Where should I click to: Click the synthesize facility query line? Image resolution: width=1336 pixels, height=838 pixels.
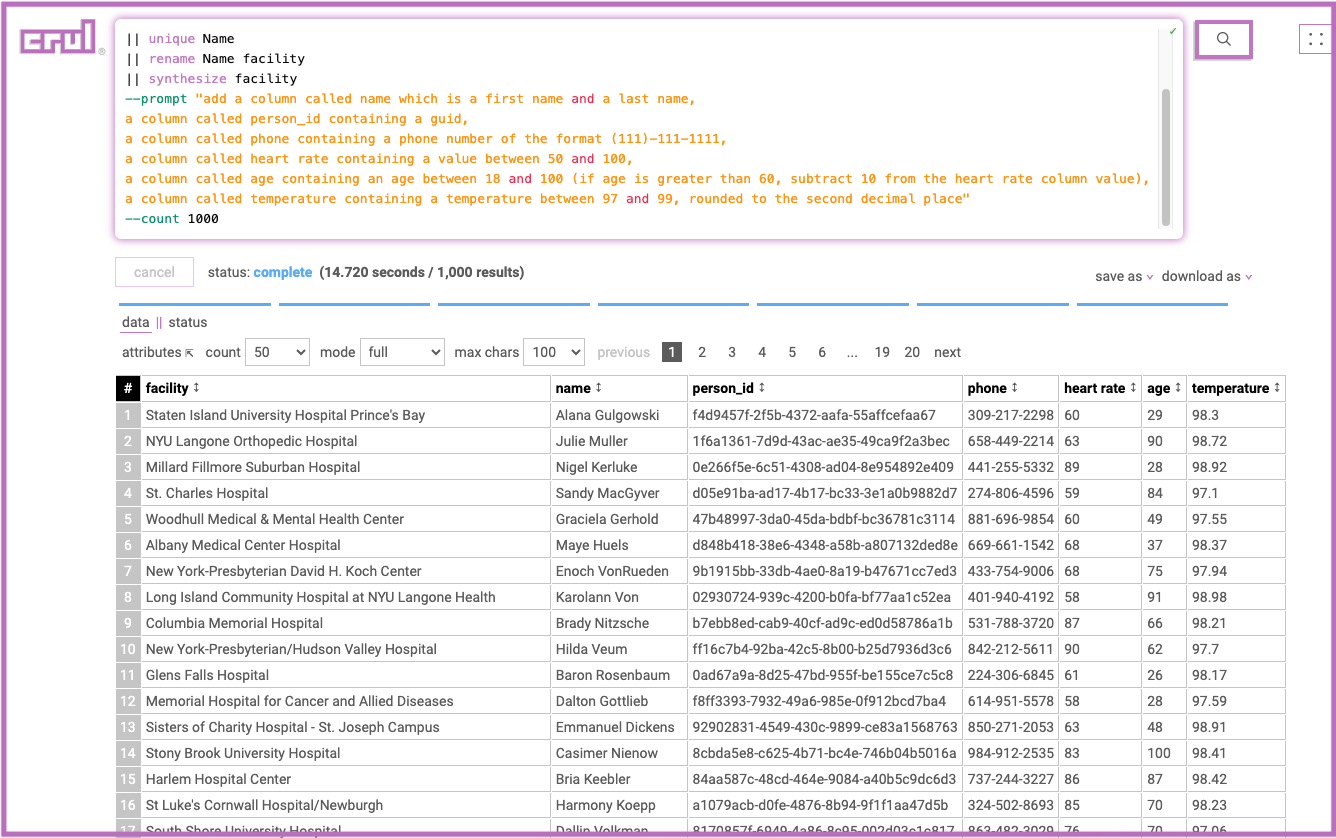click(x=211, y=79)
